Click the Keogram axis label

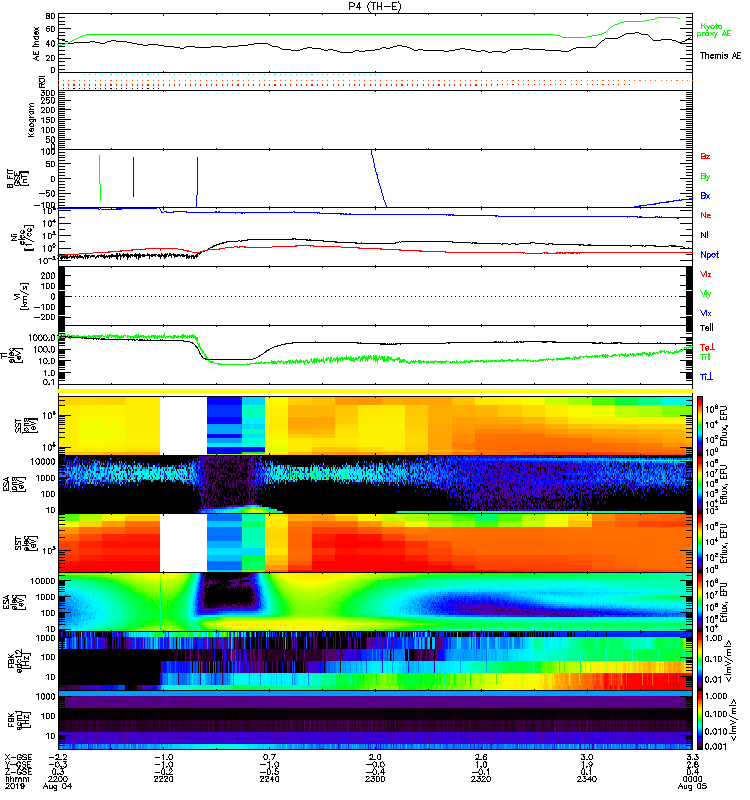pyautogui.click(x=31, y=120)
